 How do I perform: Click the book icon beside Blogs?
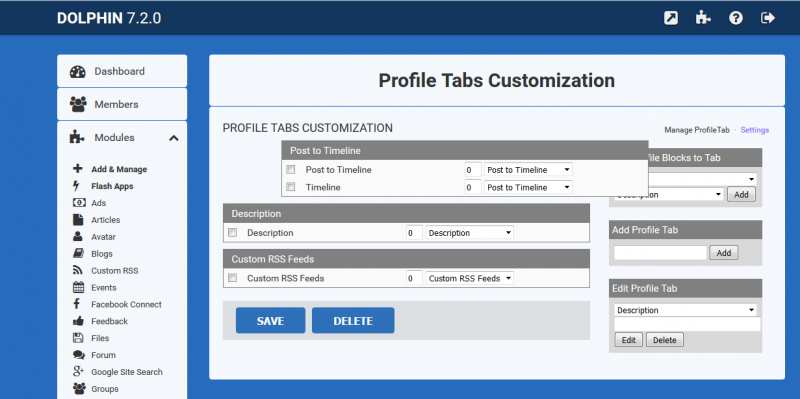click(78, 254)
